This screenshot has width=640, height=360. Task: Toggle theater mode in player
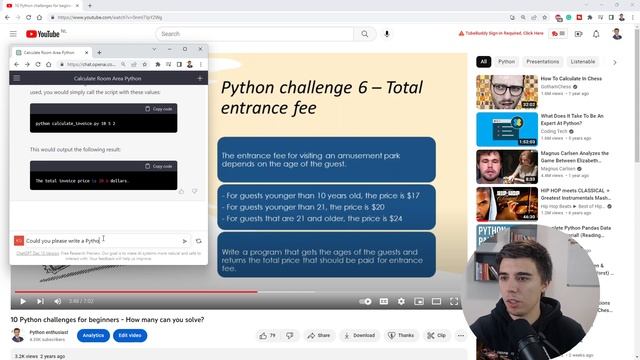pos(436,301)
